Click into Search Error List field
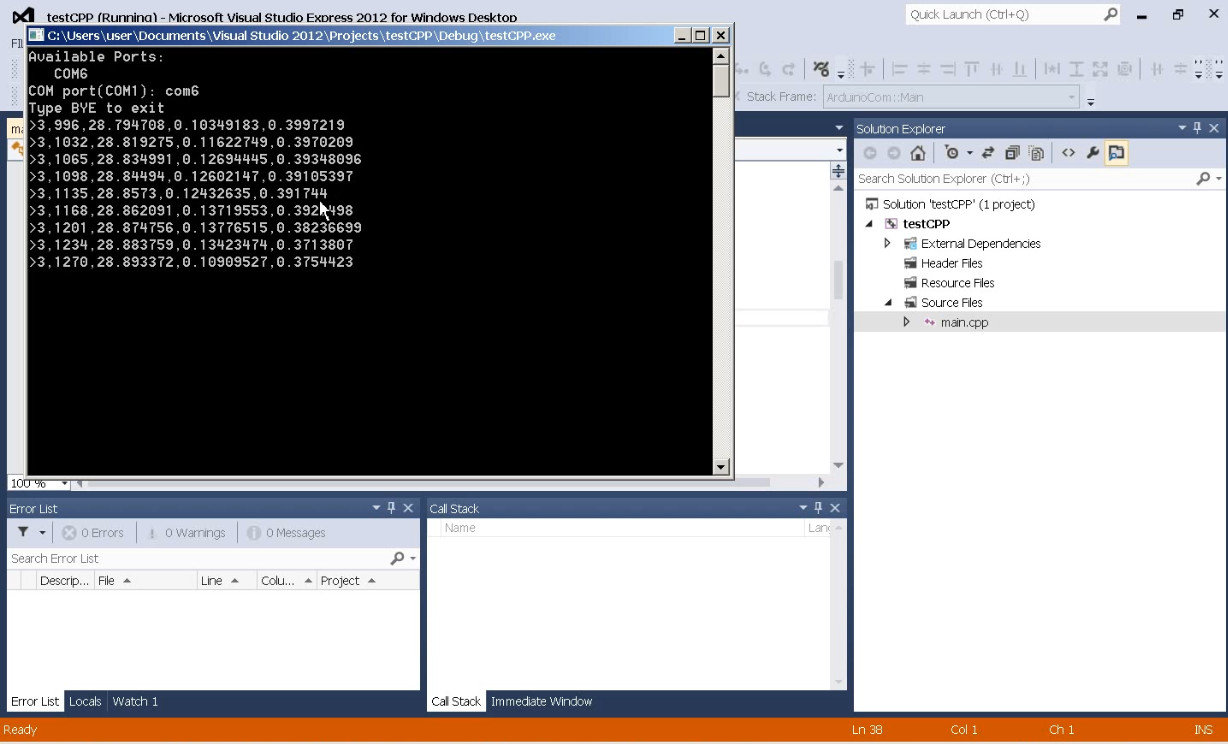 (x=198, y=558)
